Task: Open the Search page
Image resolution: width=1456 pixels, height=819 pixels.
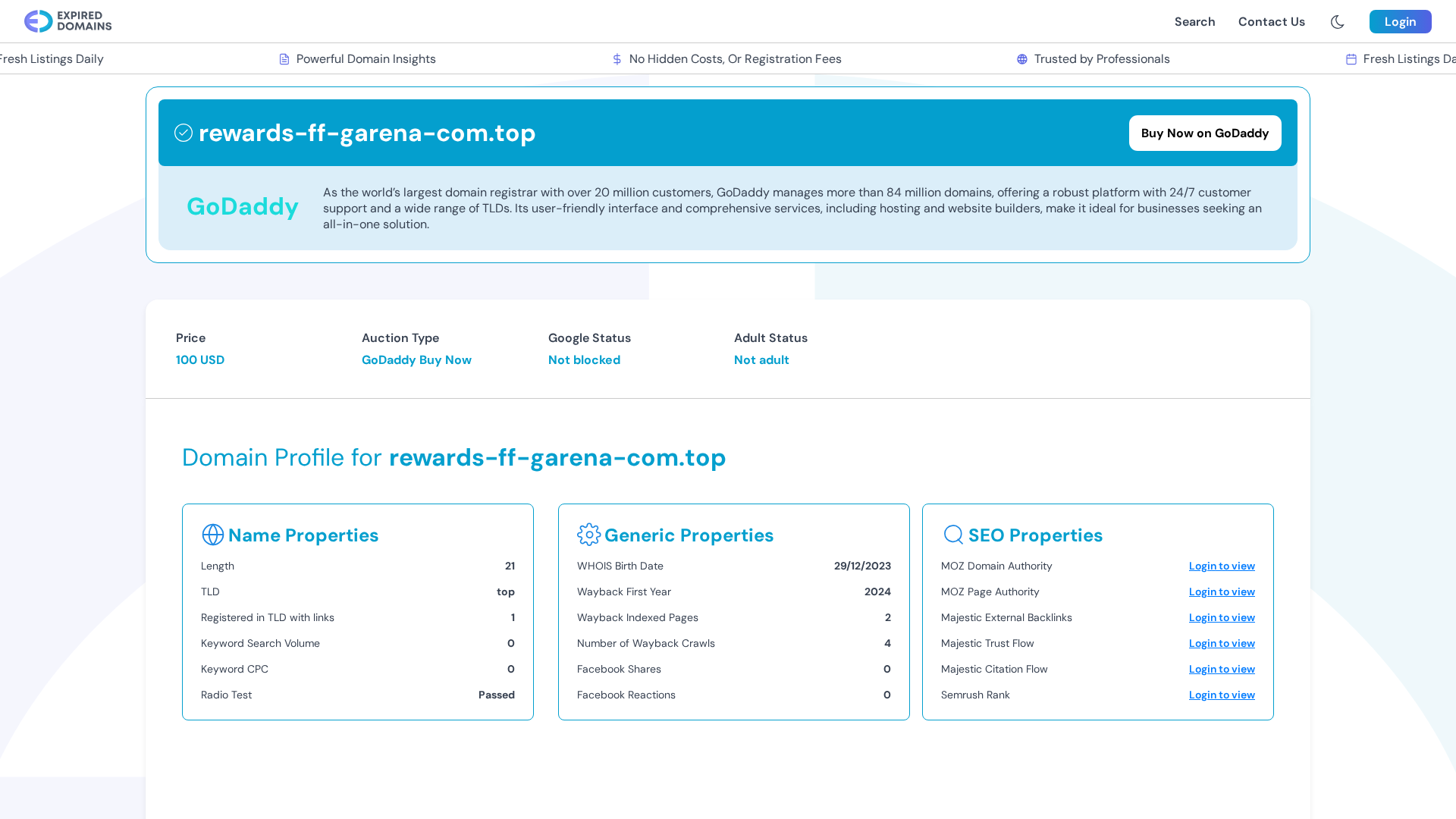Action: tap(1194, 22)
